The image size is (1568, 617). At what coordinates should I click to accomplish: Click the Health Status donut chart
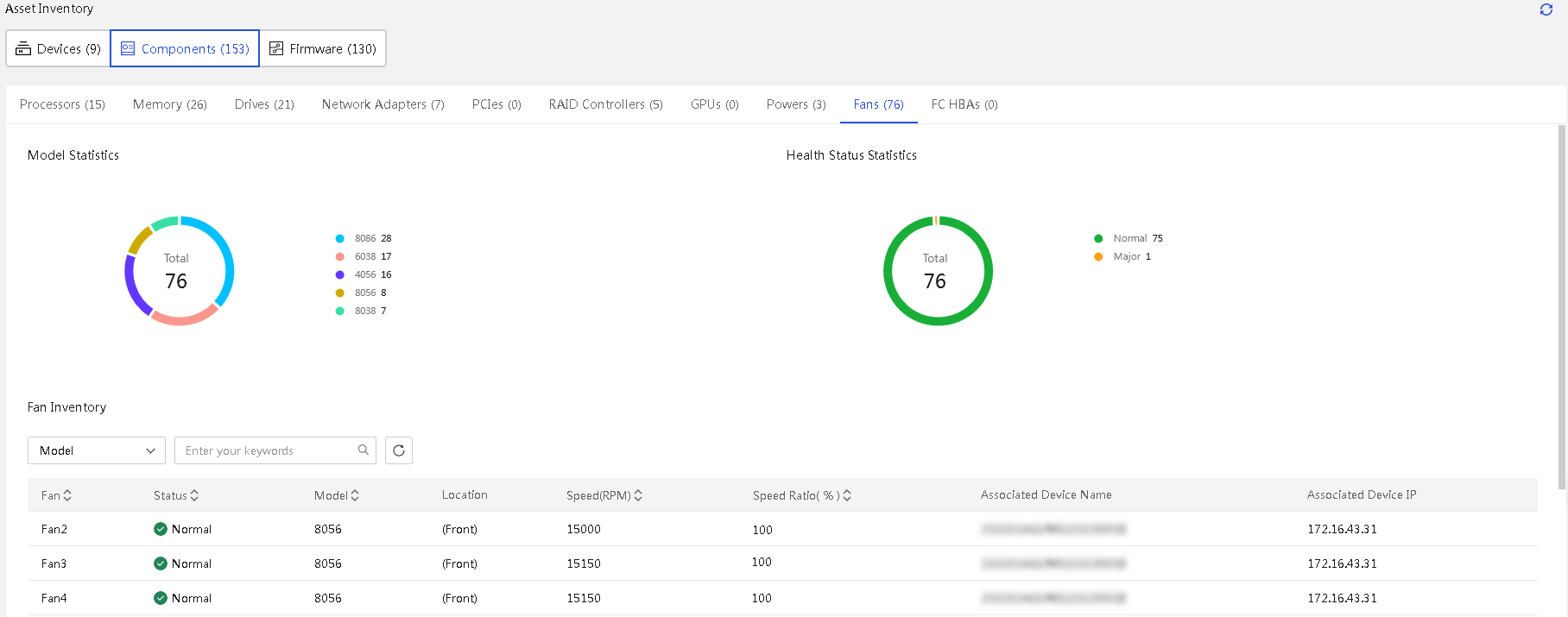pyautogui.click(x=938, y=271)
